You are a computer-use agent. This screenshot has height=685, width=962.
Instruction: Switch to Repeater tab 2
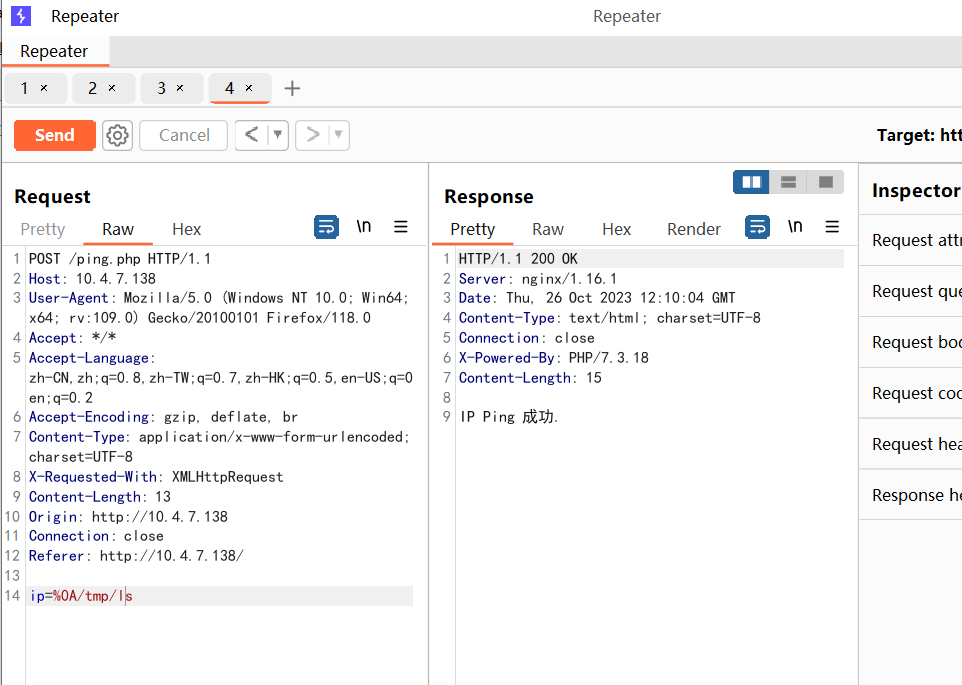coord(93,88)
